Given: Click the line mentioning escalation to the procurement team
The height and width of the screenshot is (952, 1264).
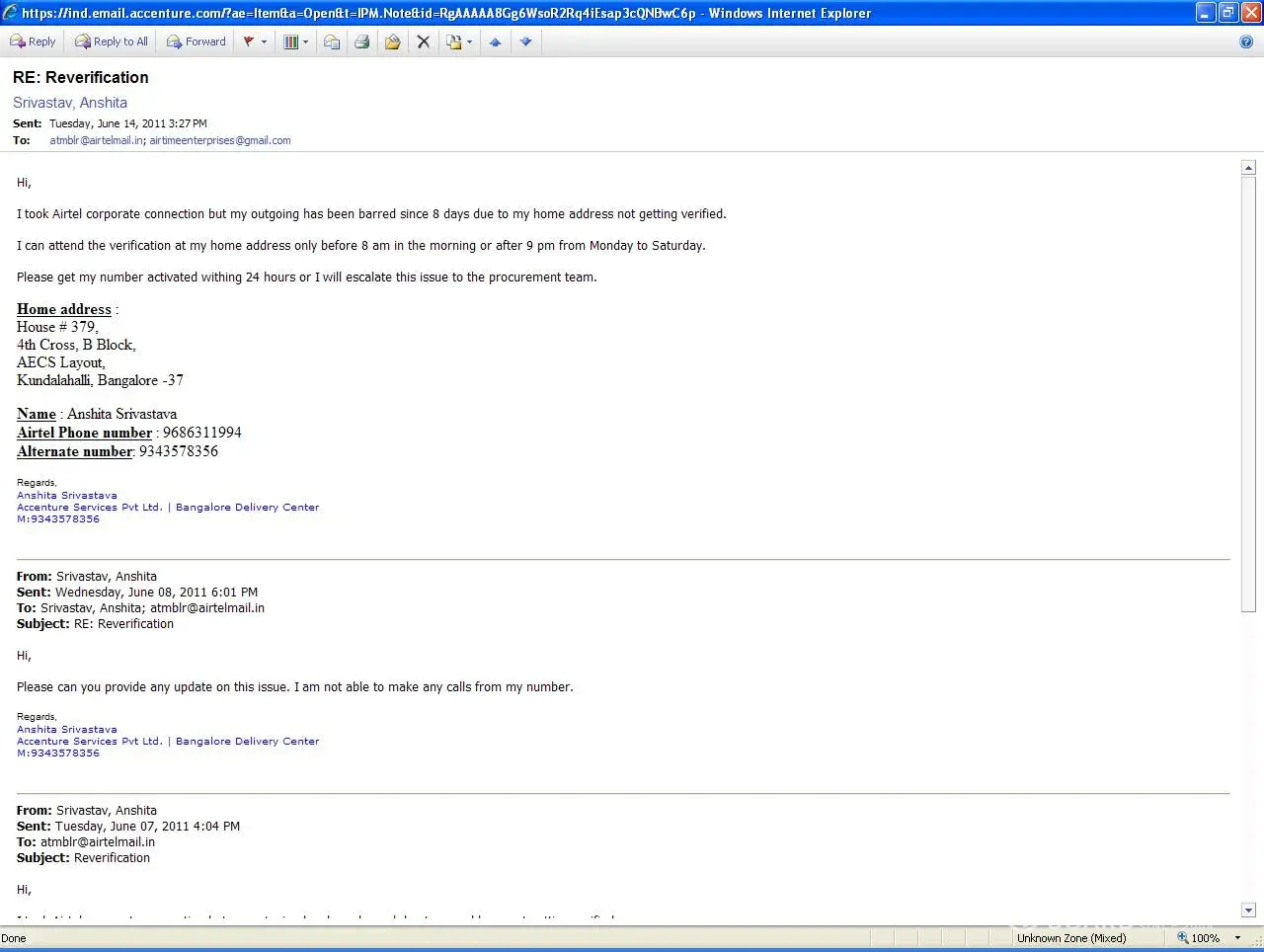Looking at the screenshot, I should point(307,278).
